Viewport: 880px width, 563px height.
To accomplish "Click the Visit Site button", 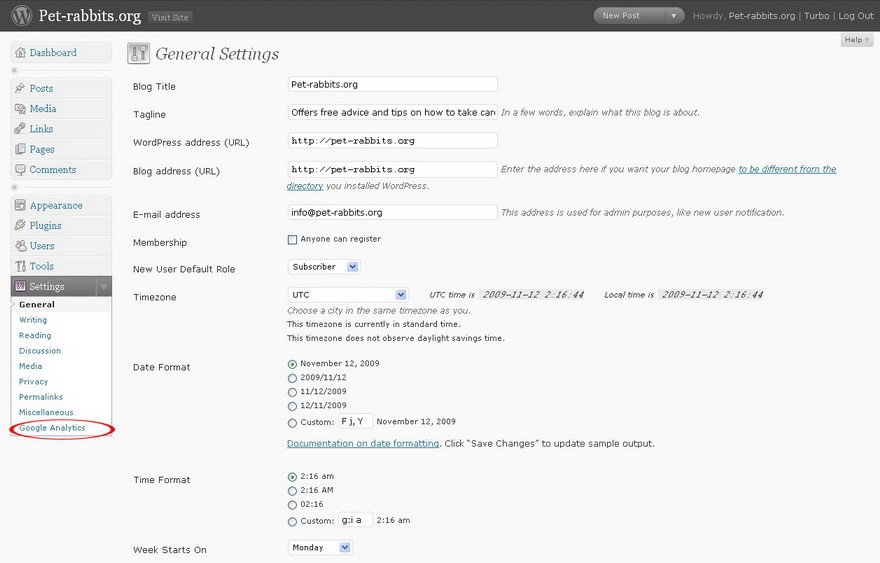I will [x=170, y=17].
